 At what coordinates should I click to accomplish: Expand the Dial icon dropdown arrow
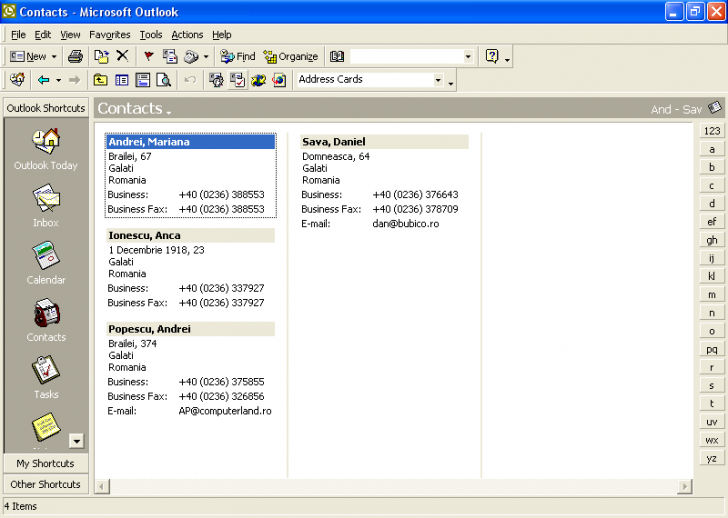click(206, 57)
